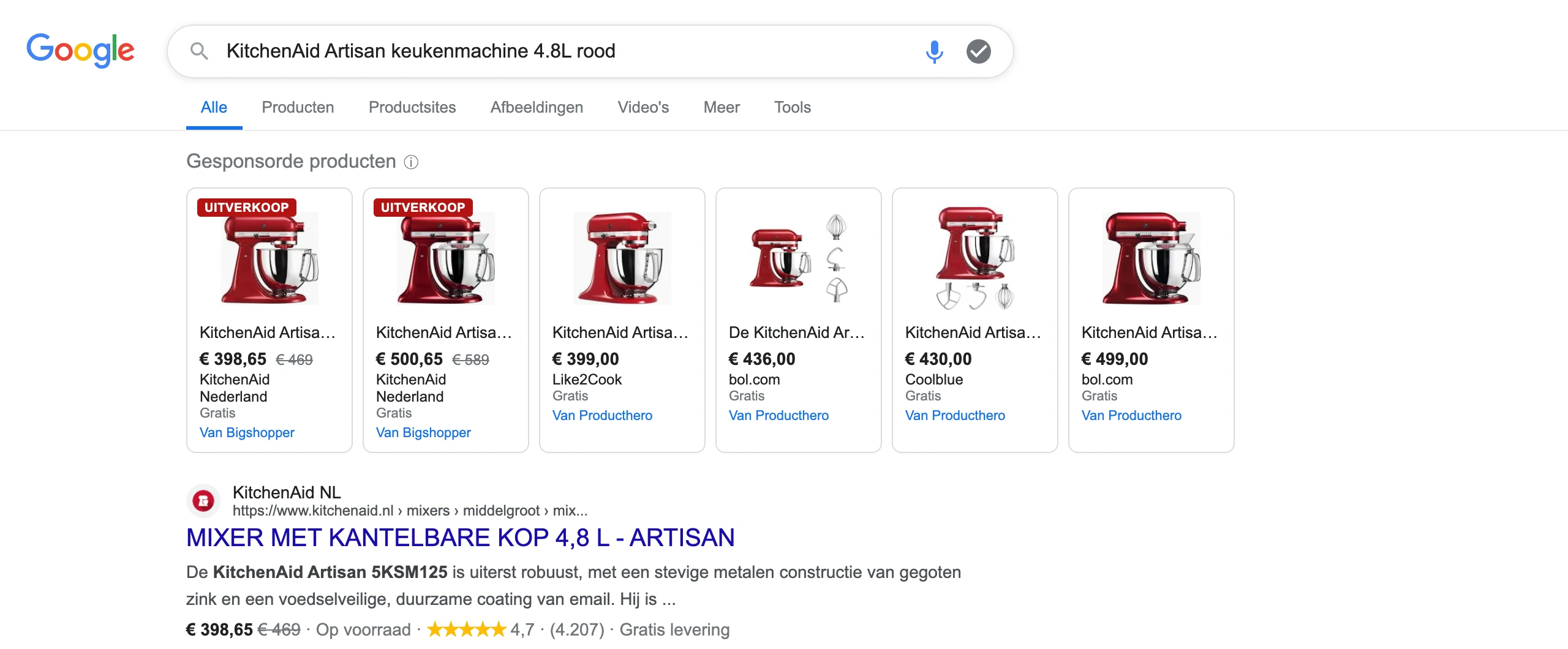Screen dimensions: 1568x649
Task: Select the first UITVERKOOP product badge
Action: [247, 207]
